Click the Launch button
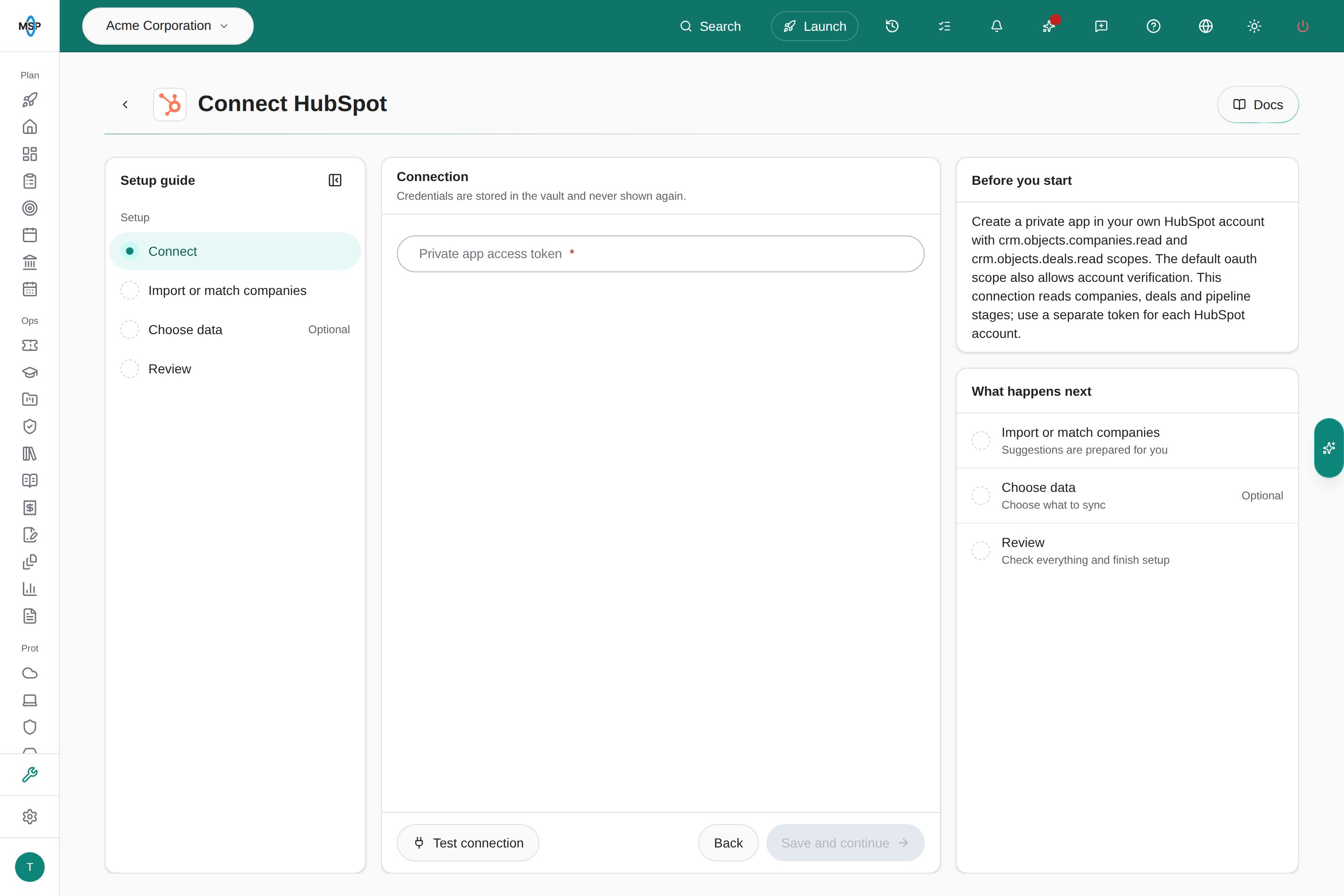 pos(814,26)
